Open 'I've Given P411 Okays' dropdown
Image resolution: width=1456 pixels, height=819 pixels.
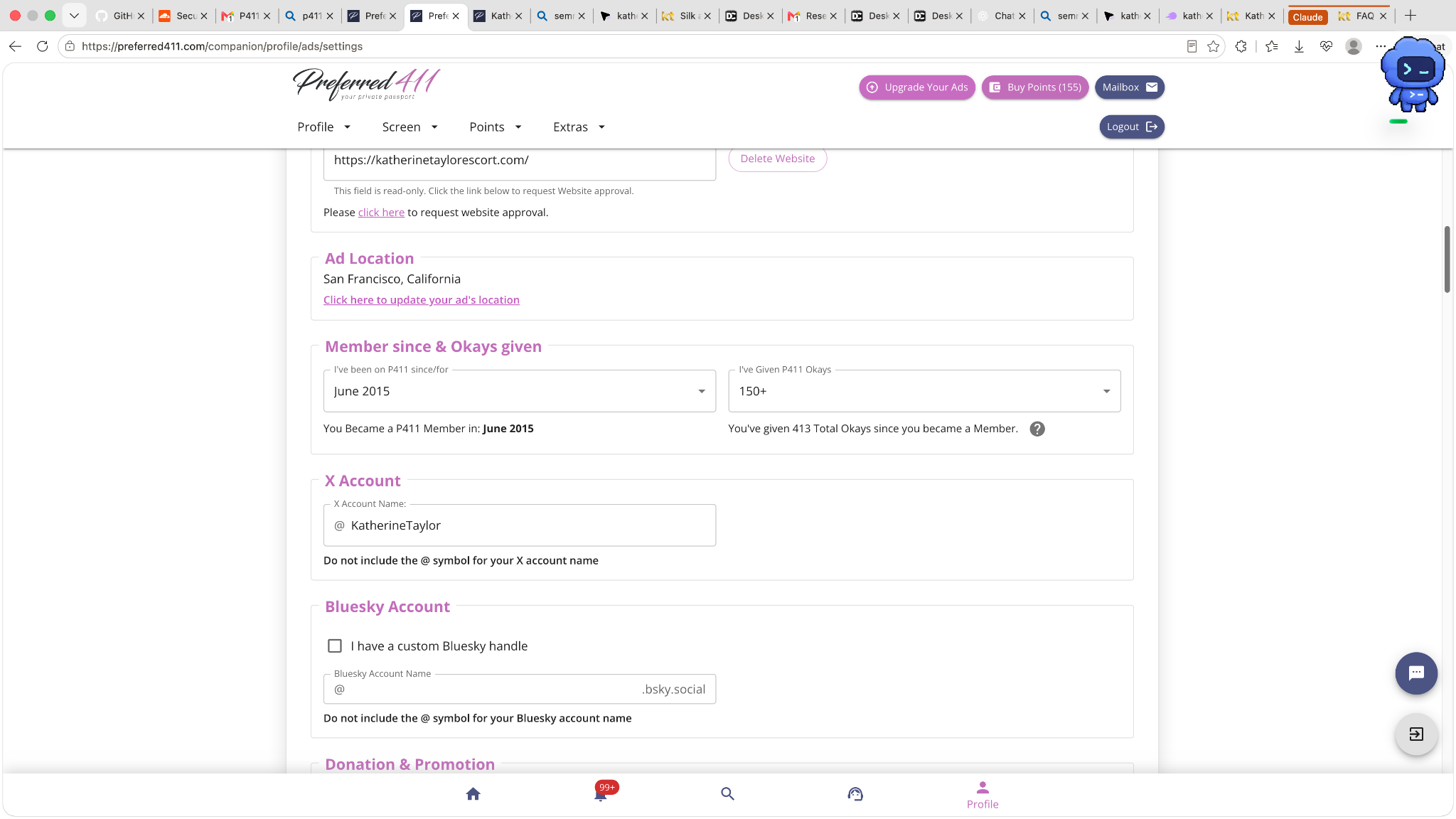(924, 391)
